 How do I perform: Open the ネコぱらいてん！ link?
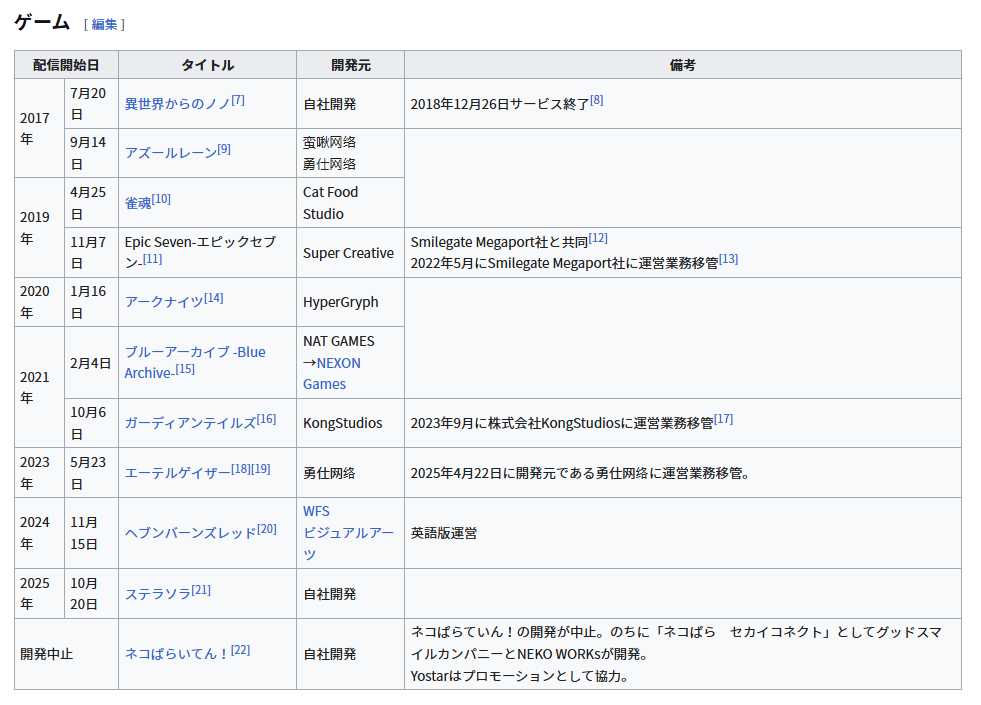tap(177, 654)
